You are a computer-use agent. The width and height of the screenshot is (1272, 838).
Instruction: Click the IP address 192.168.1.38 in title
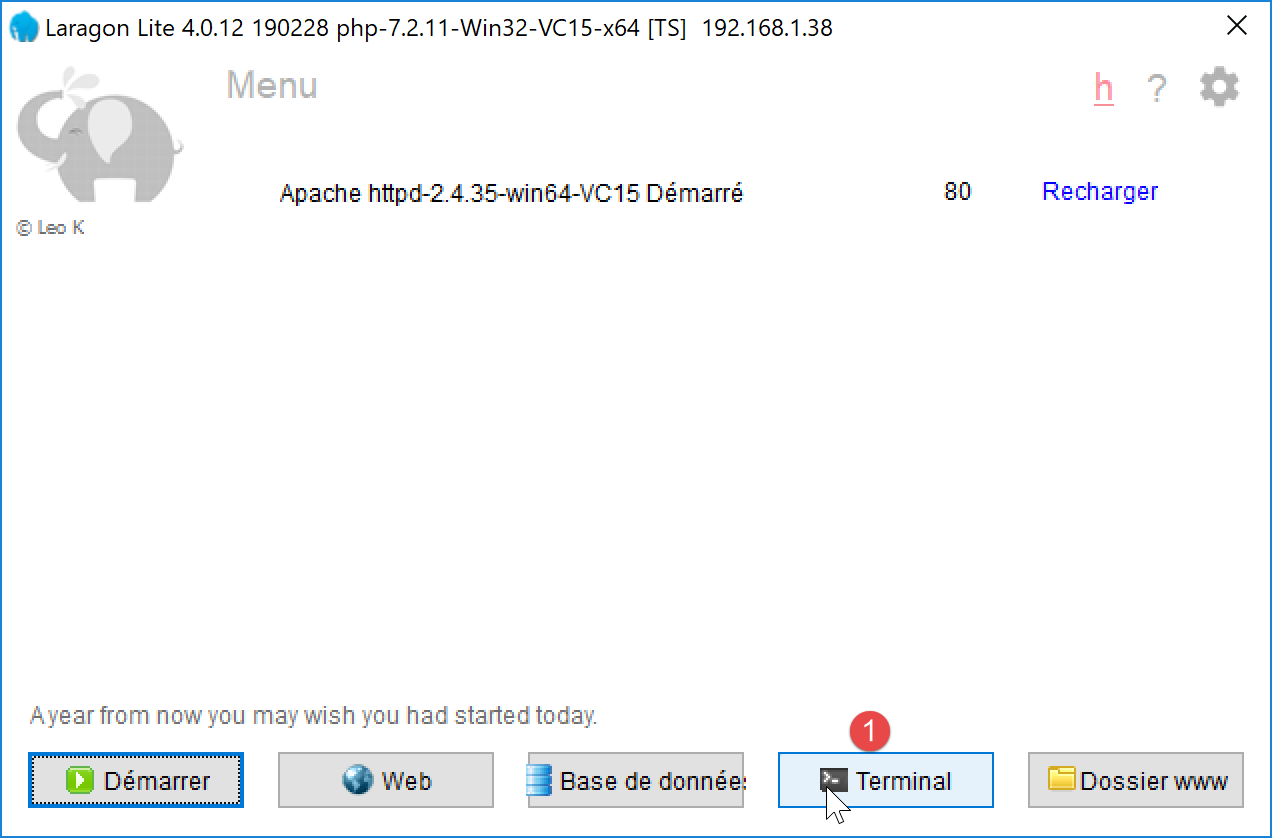pyautogui.click(x=767, y=28)
